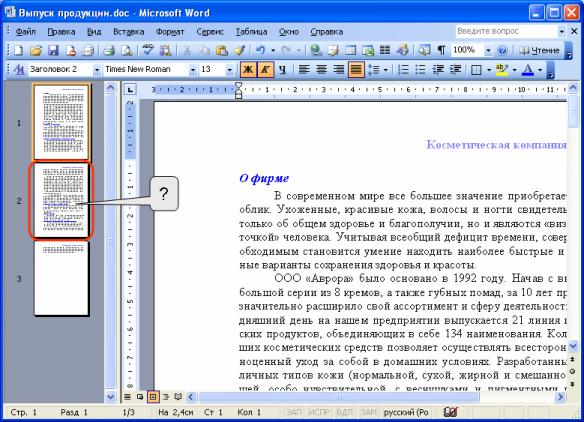Image resolution: width=584 pixels, height=422 pixels.
Task: Print the document with the printer icon
Action: tap(109, 50)
